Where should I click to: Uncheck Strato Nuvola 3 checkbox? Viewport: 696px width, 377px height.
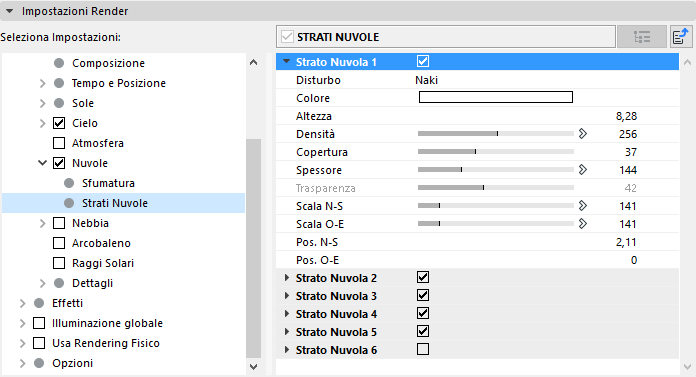click(423, 295)
